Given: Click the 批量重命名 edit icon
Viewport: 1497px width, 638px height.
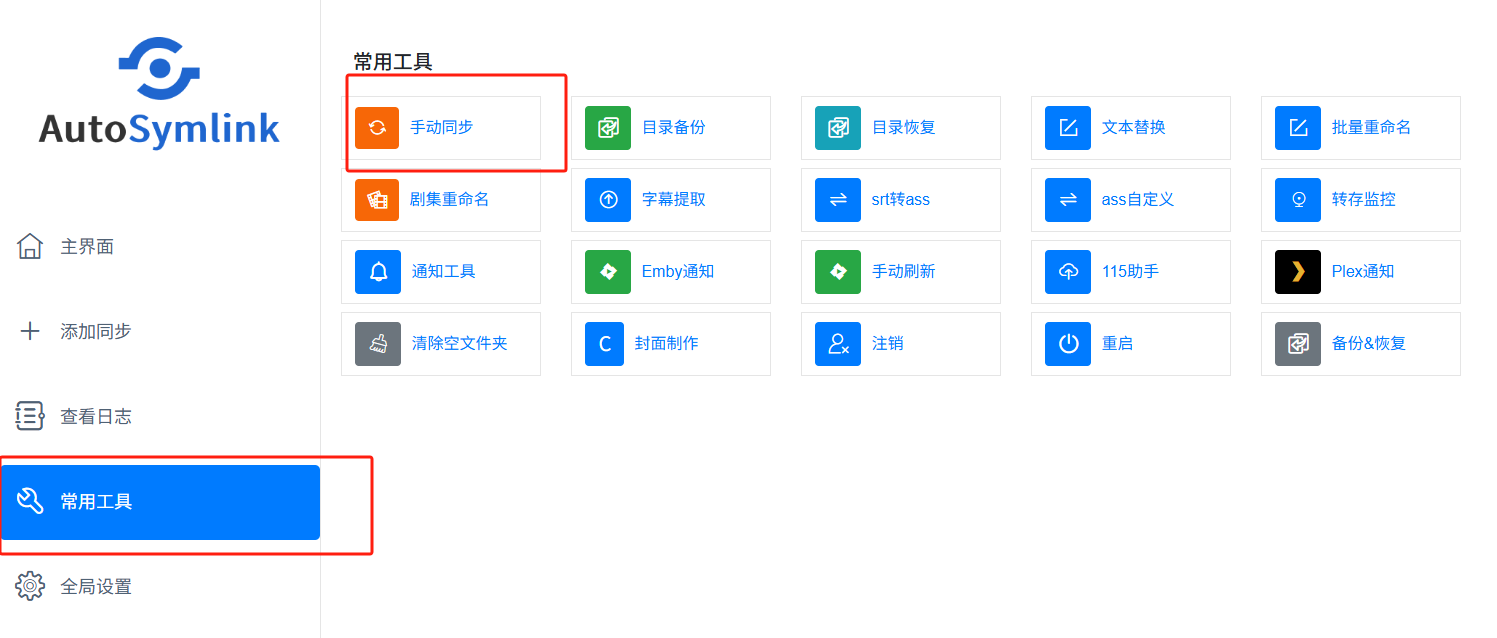Looking at the screenshot, I should click(x=1298, y=128).
